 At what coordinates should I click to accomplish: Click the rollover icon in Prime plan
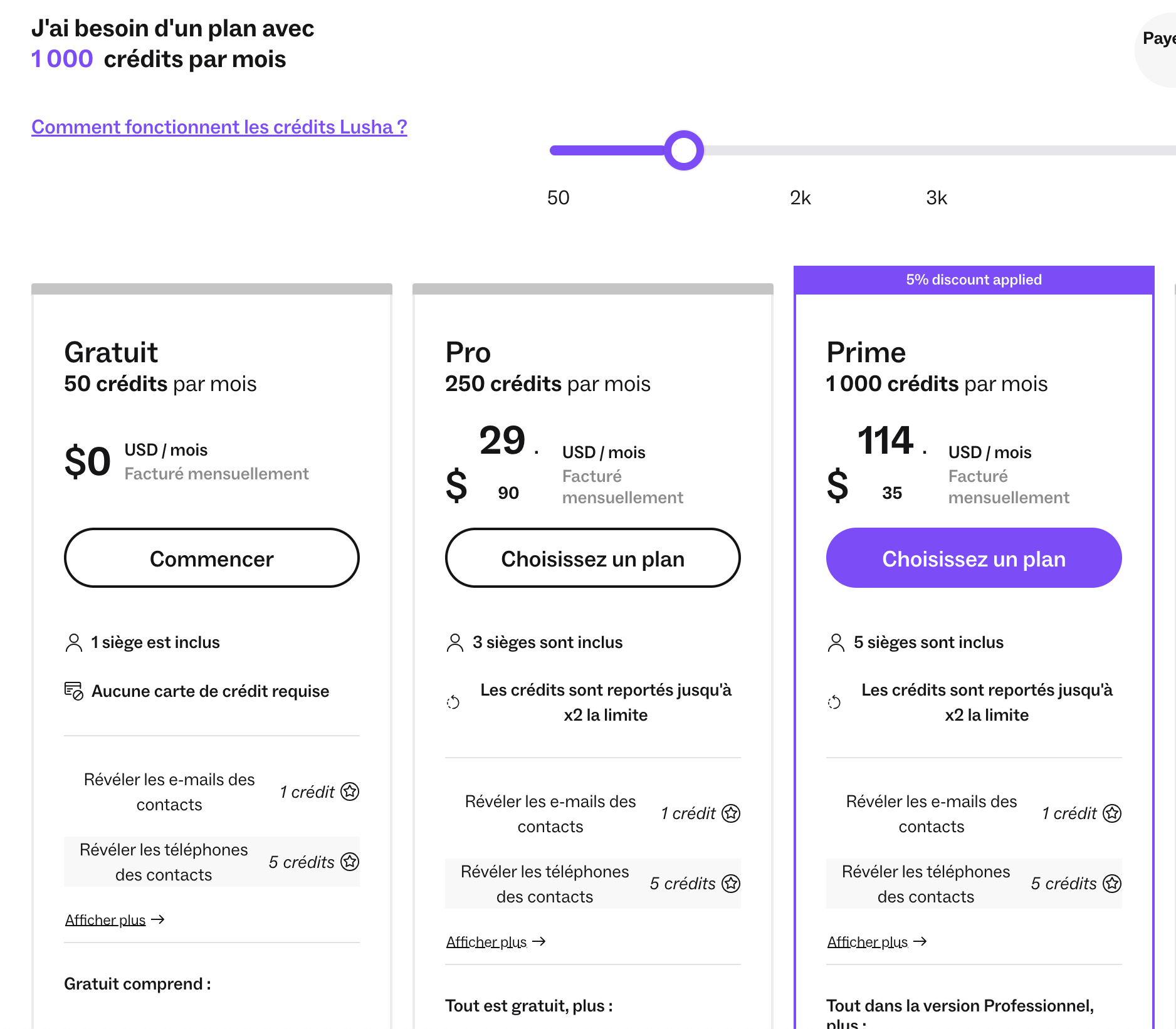pos(834,703)
